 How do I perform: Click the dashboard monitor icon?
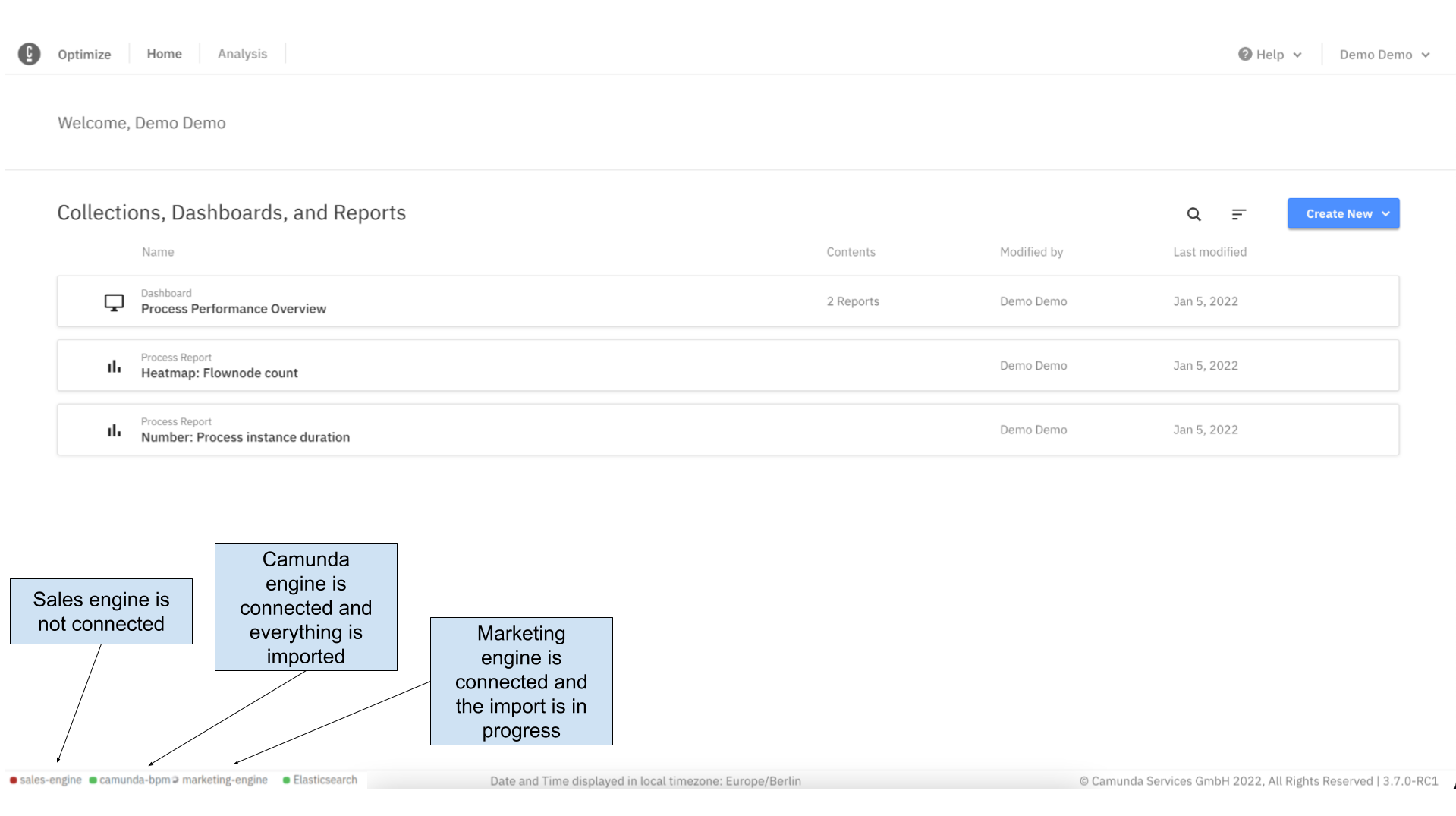(114, 302)
